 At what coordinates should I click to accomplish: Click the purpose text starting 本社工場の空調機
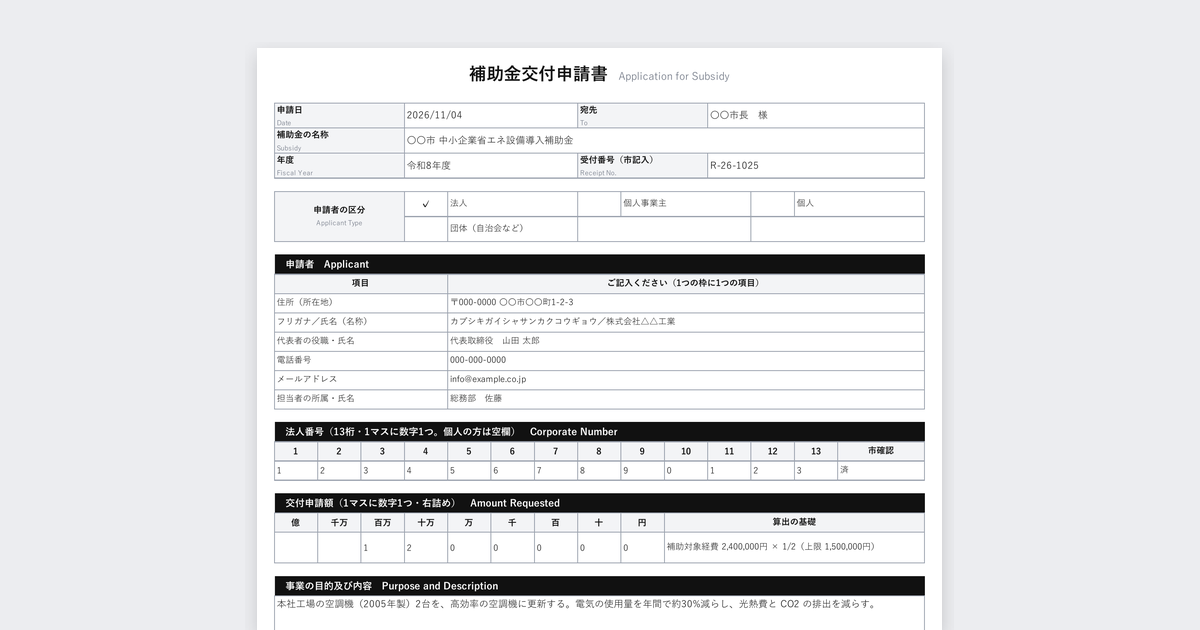pyautogui.click(x=576, y=604)
